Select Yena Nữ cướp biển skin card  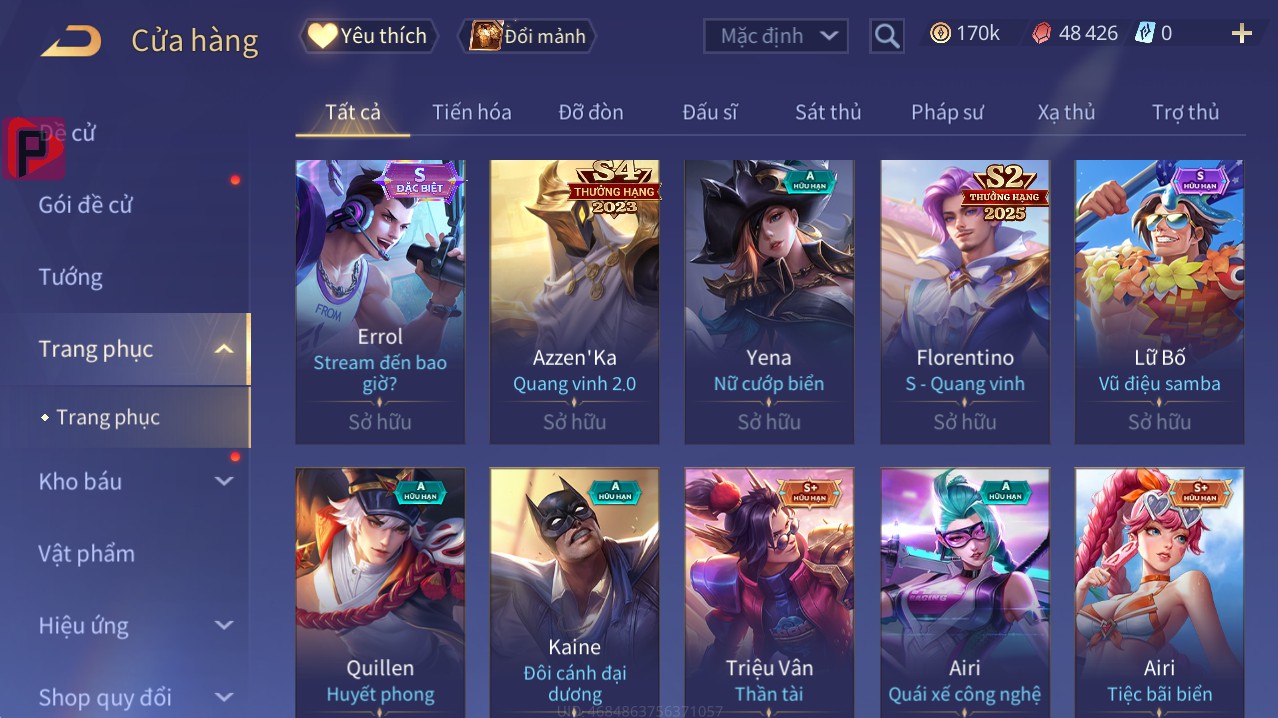(769, 301)
